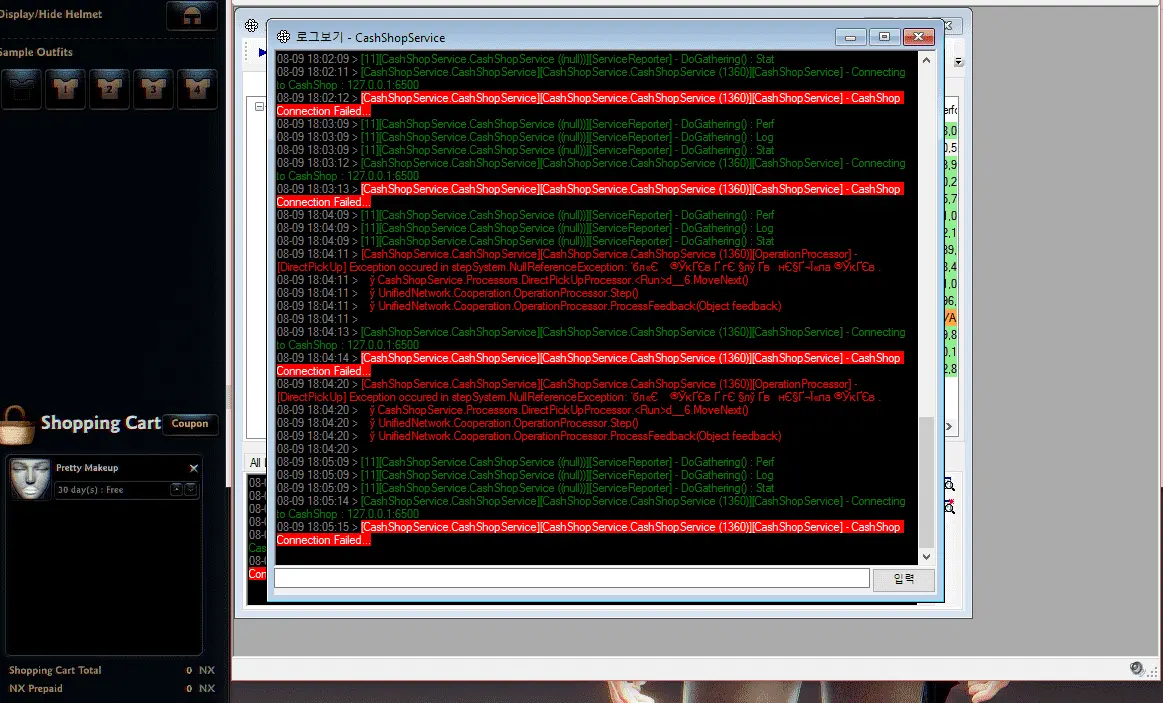This screenshot has height=703, width=1163.
Task: Open the Coupon button
Action: [x=190, y=423]
